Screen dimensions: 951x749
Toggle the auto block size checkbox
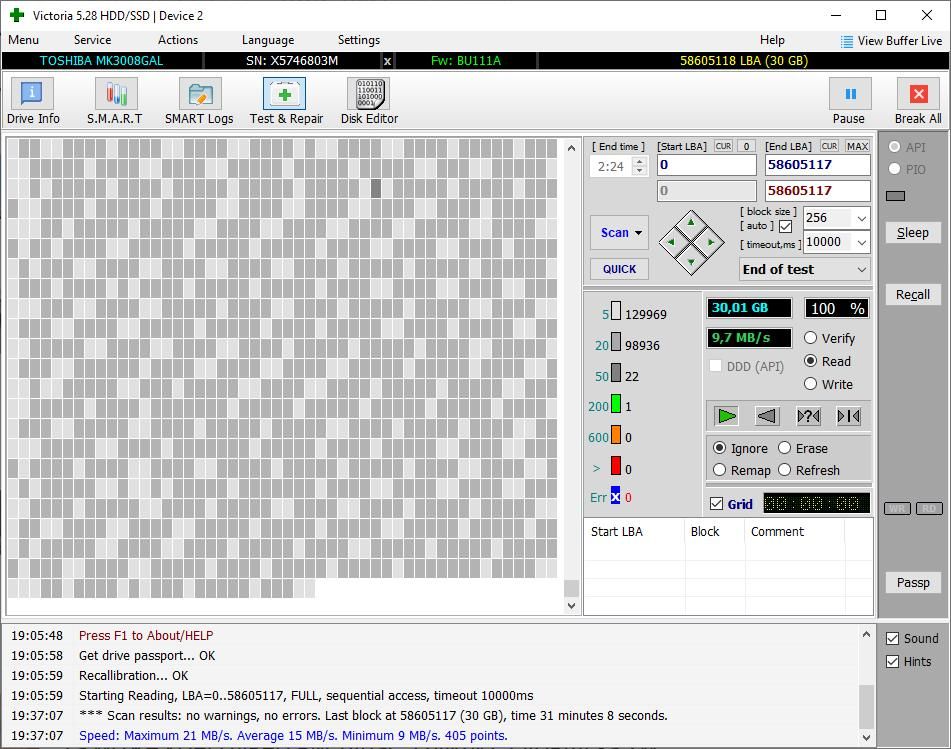click(x=785, y=226)
